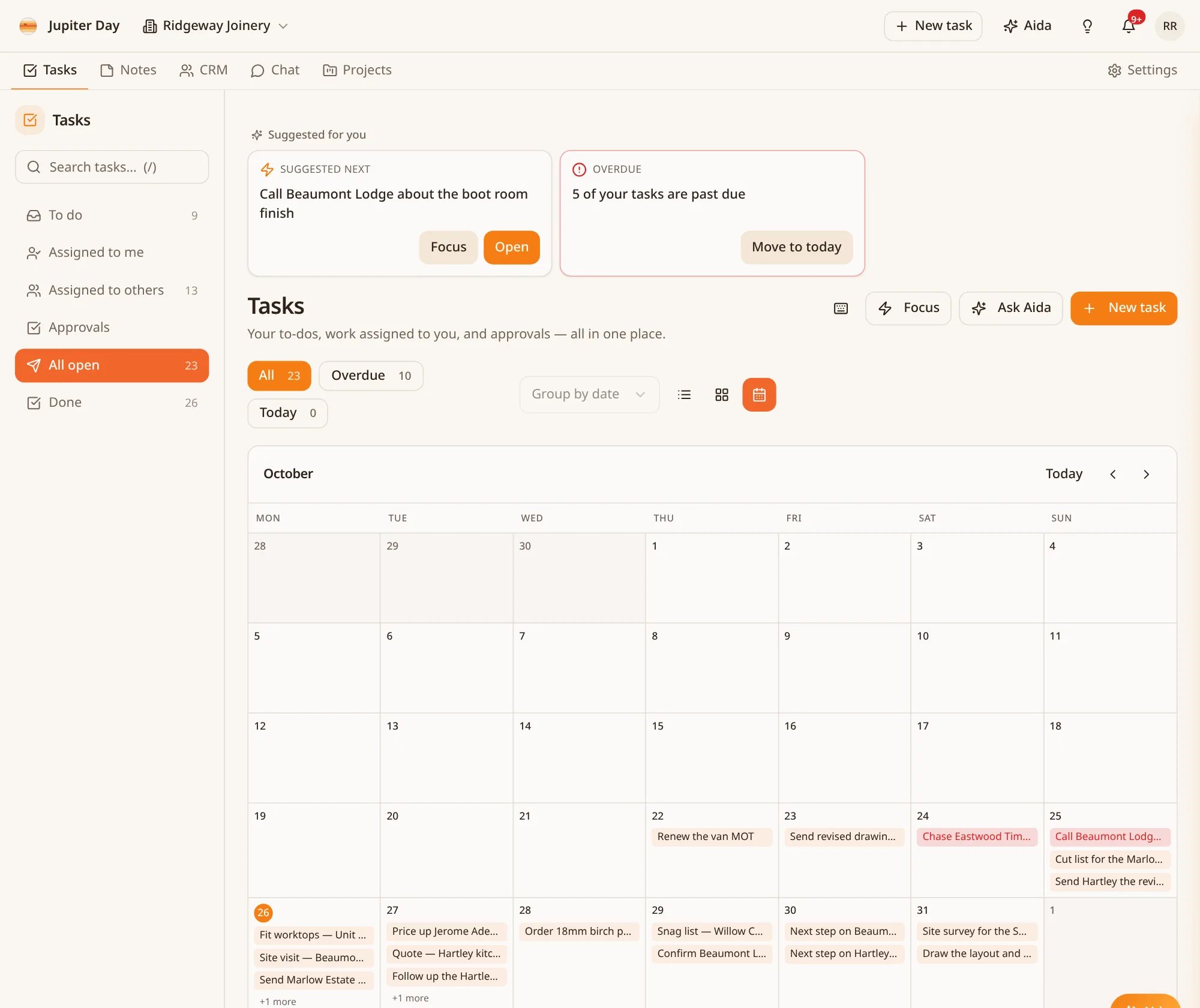1200x1008 pixels.
Task: Open Settings gear
Action: (x=1142, y=70)
